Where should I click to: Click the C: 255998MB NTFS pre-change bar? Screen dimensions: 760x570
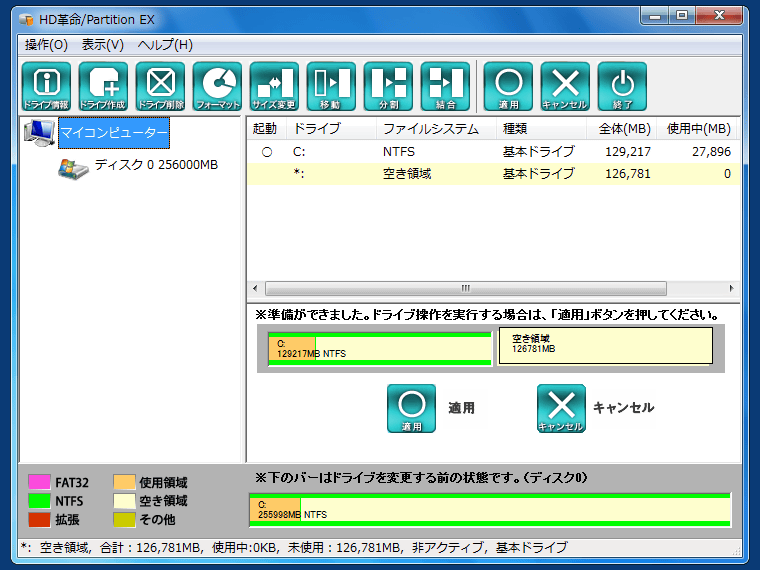pyautogui.click(x=490, y=510)
